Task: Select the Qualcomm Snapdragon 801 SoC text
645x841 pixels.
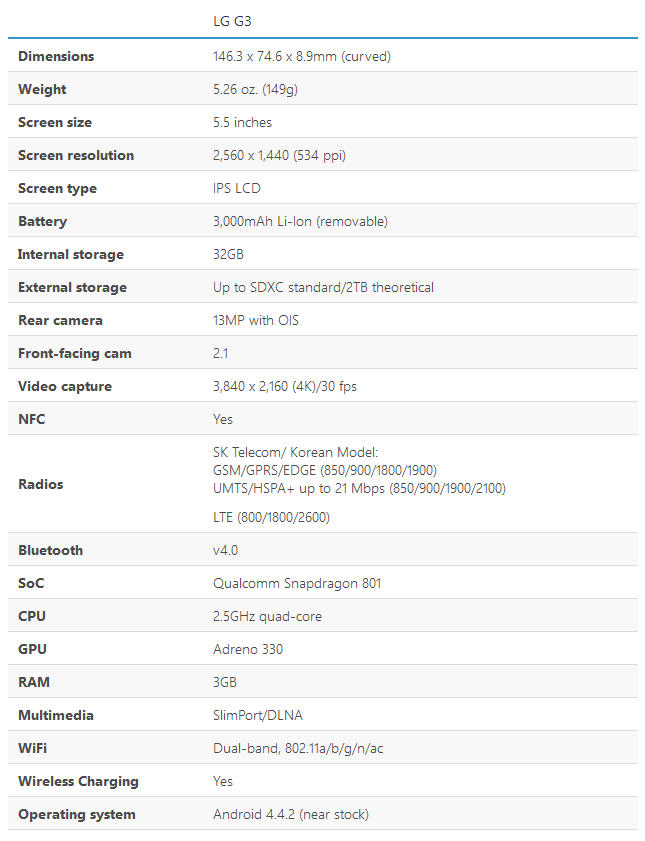Action: (297, 584)
